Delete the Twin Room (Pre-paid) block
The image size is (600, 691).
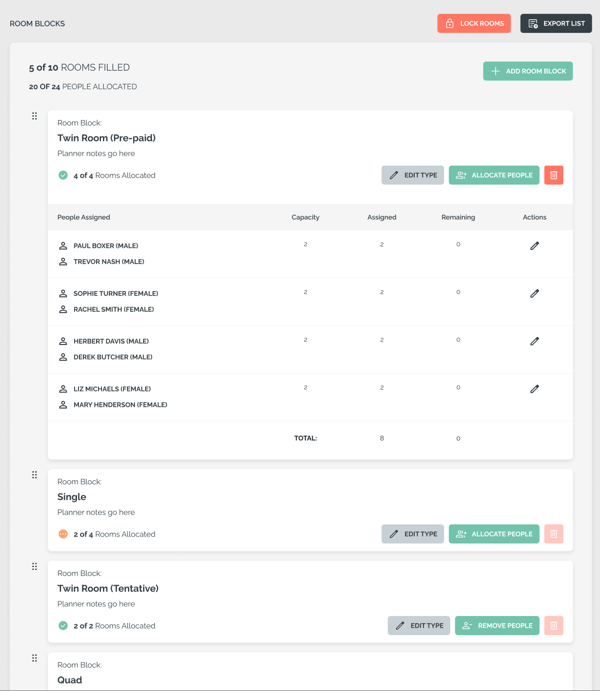coord(553,175)
